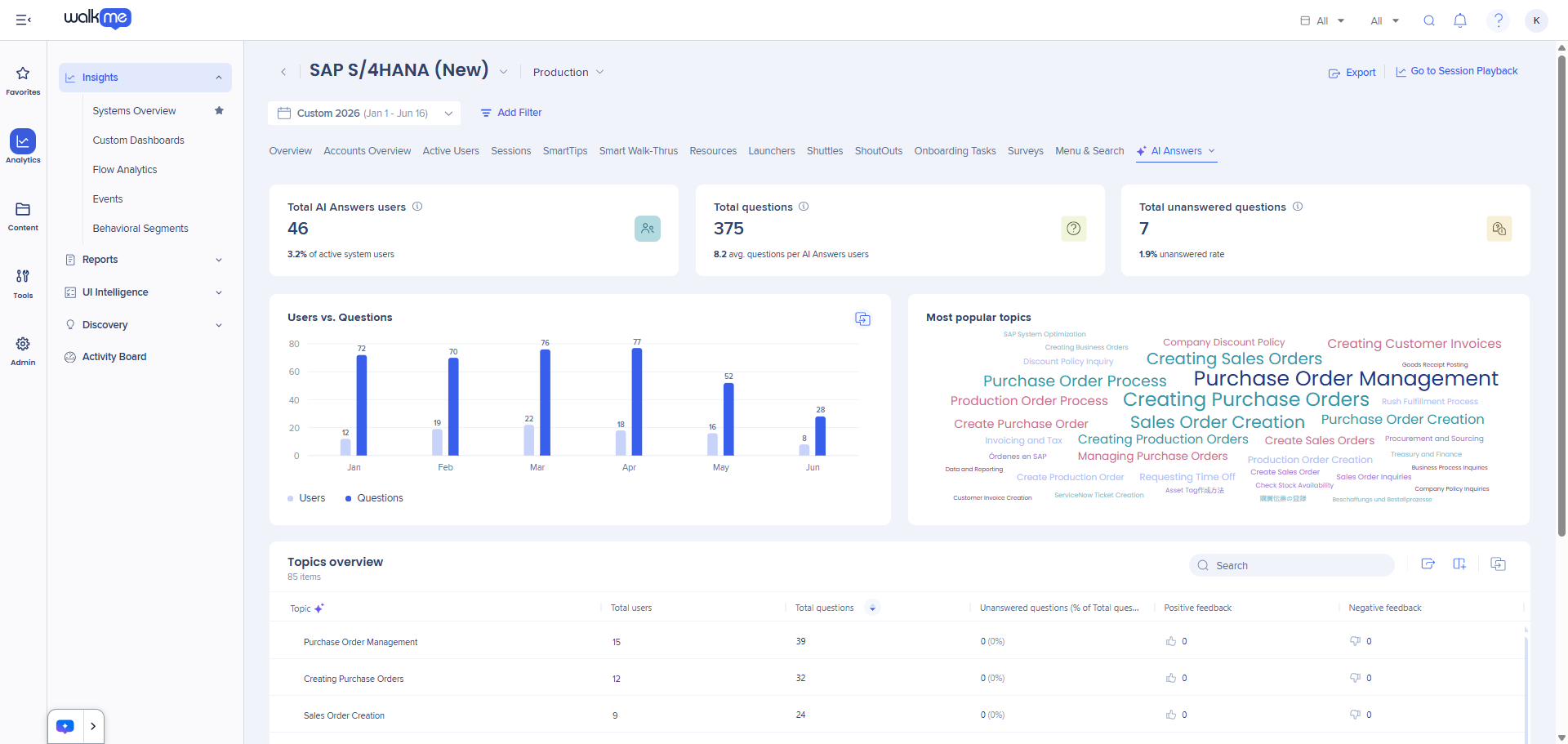Screen dimensions: 1568x744
Task: Open the Custom 2026 date range dropdown
Action: click(364, 114)
